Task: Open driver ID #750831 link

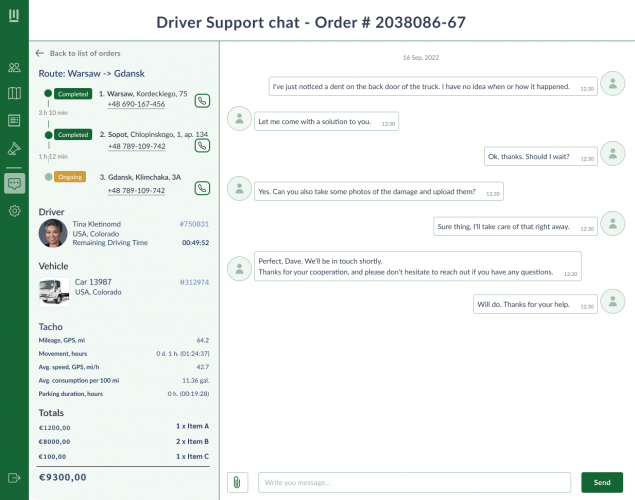Action: [x=194, y=224]
